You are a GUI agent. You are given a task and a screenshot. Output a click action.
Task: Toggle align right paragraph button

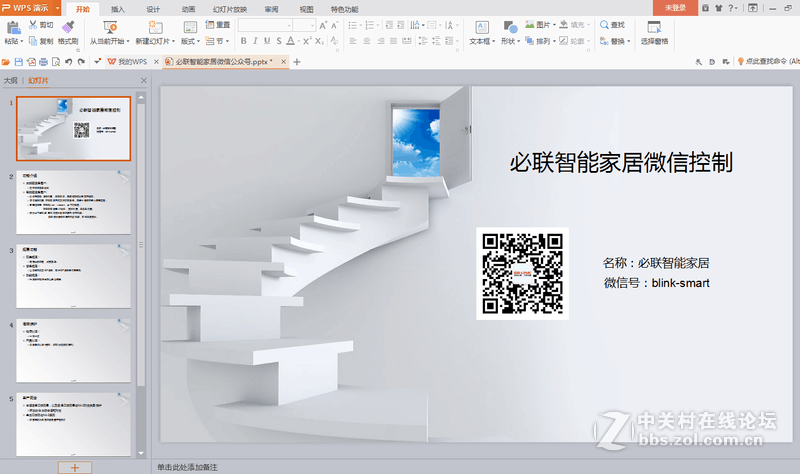381,41
